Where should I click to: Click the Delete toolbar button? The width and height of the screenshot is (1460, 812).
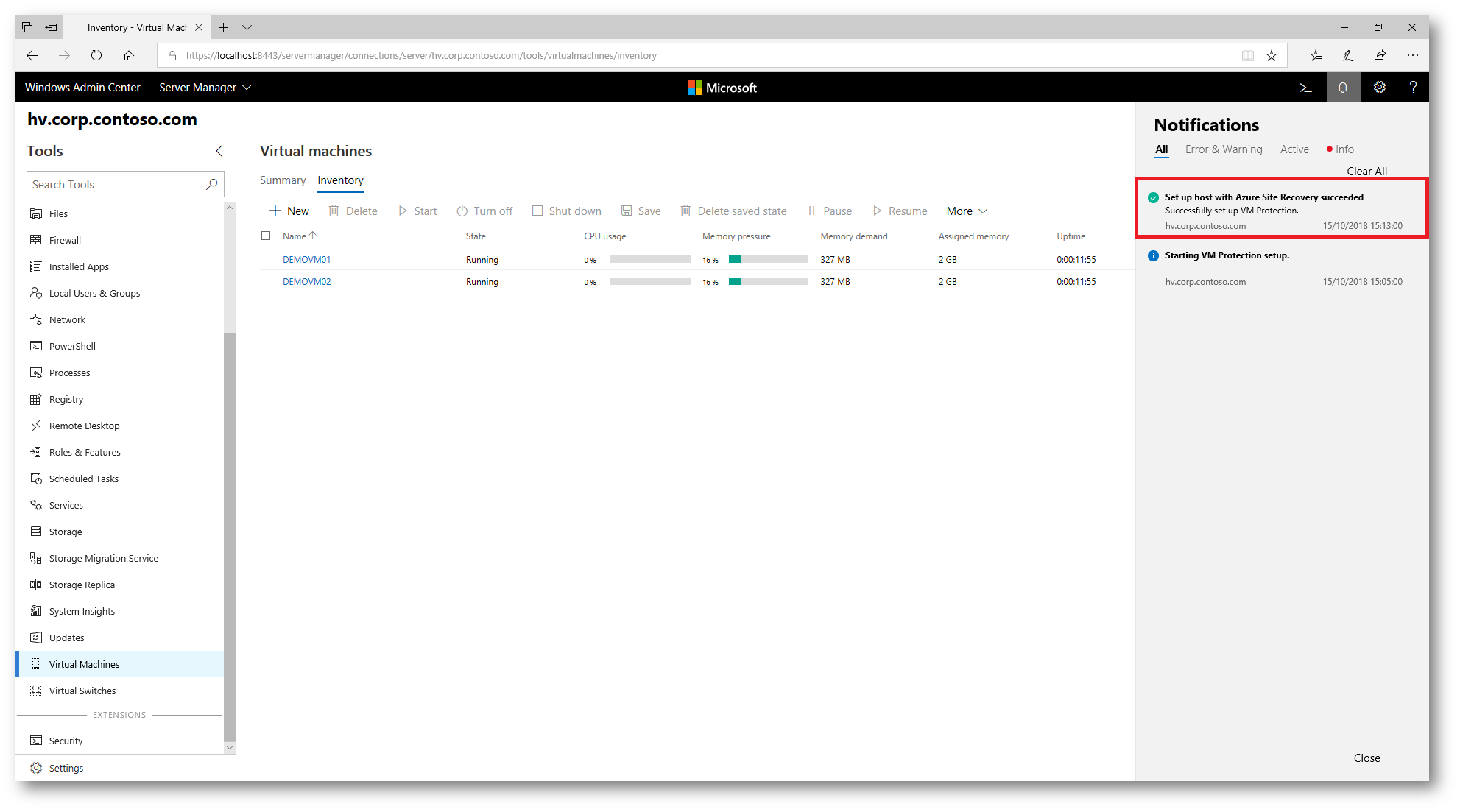coord(353,211)
